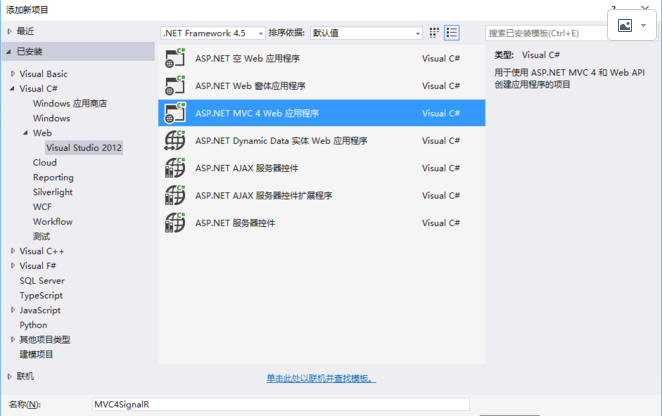Click the ASP.NET MVC 4 Web template icon

point(175,113)
